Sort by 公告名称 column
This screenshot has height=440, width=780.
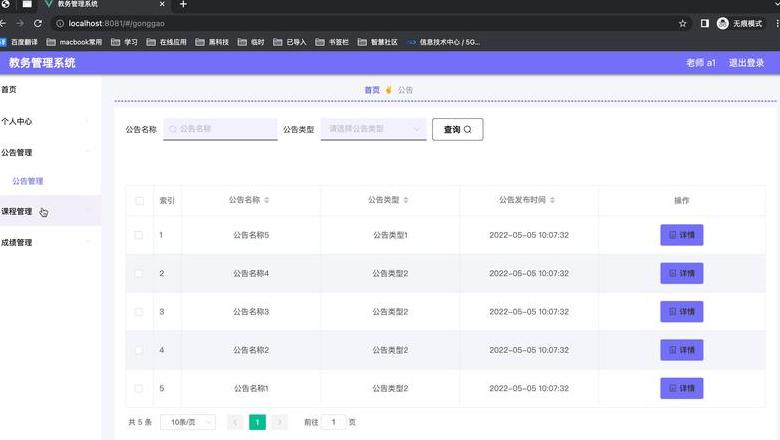point(267,200)
